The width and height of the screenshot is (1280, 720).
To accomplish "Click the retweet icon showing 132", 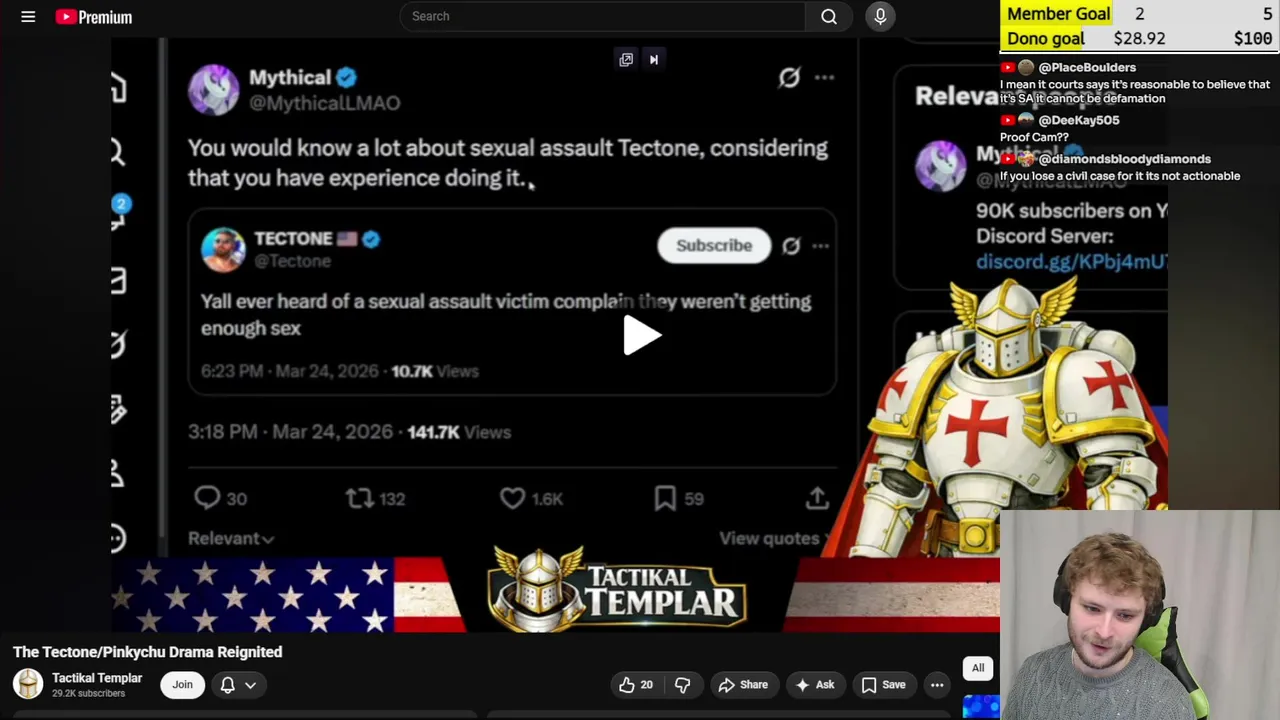I will [359, 498].
